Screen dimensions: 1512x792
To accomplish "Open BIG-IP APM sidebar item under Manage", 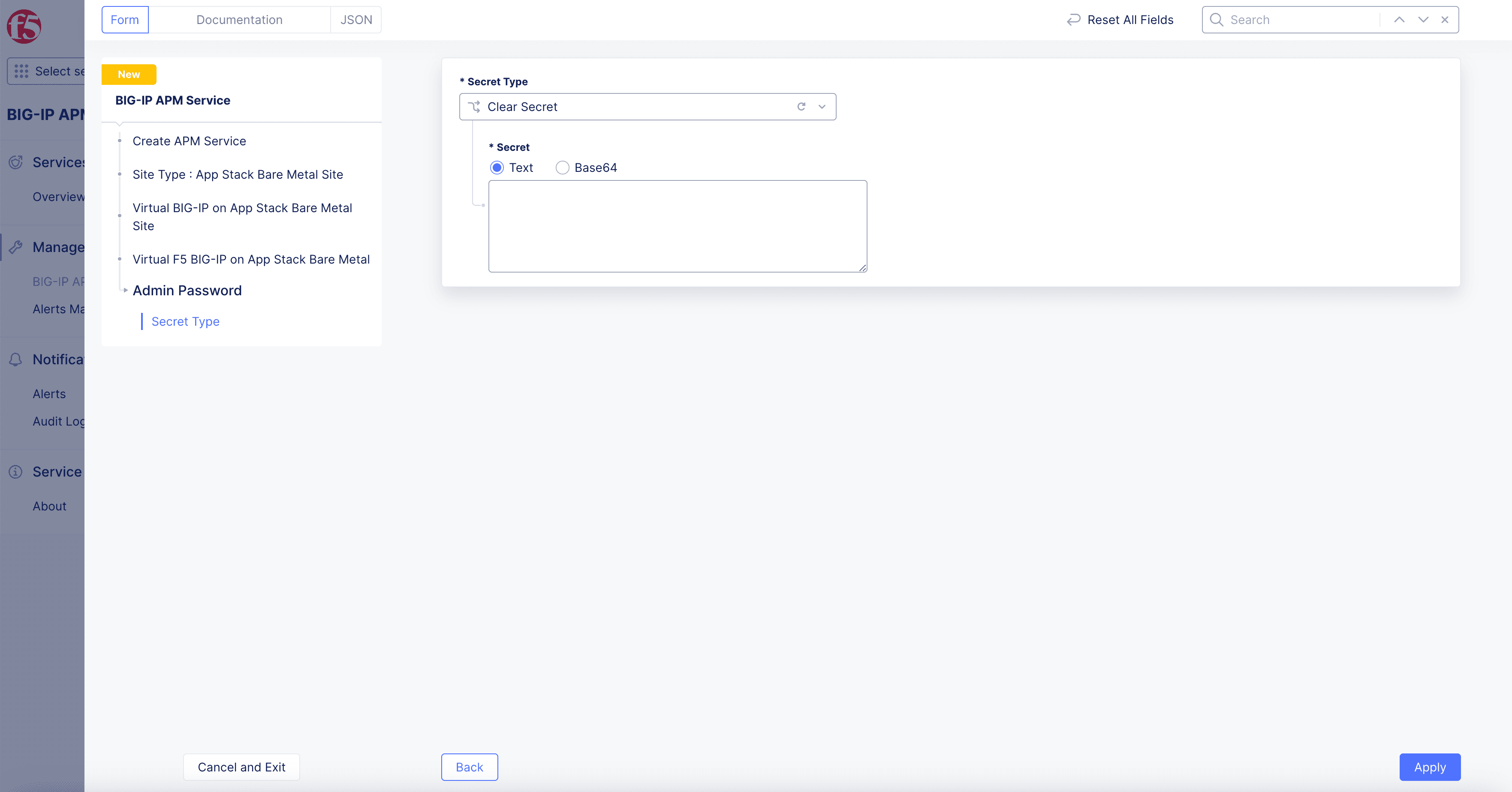I will [59, 282].
